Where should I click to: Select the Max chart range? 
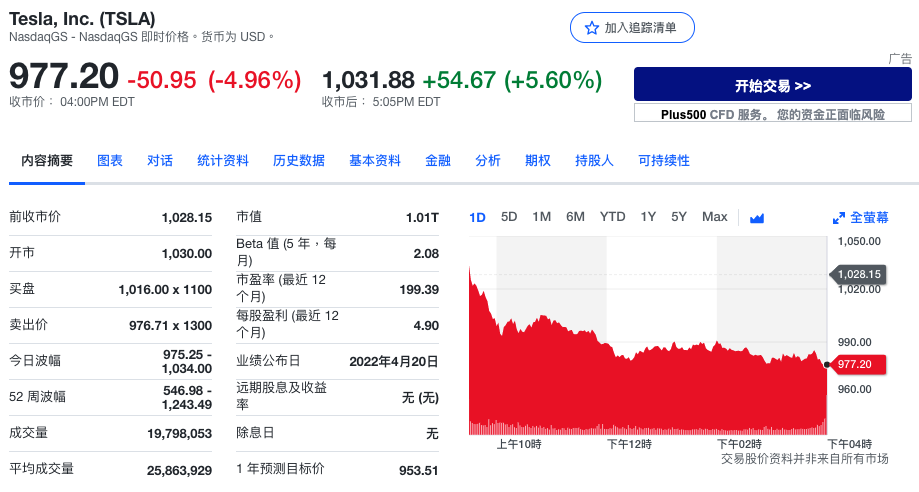(714, 217)
